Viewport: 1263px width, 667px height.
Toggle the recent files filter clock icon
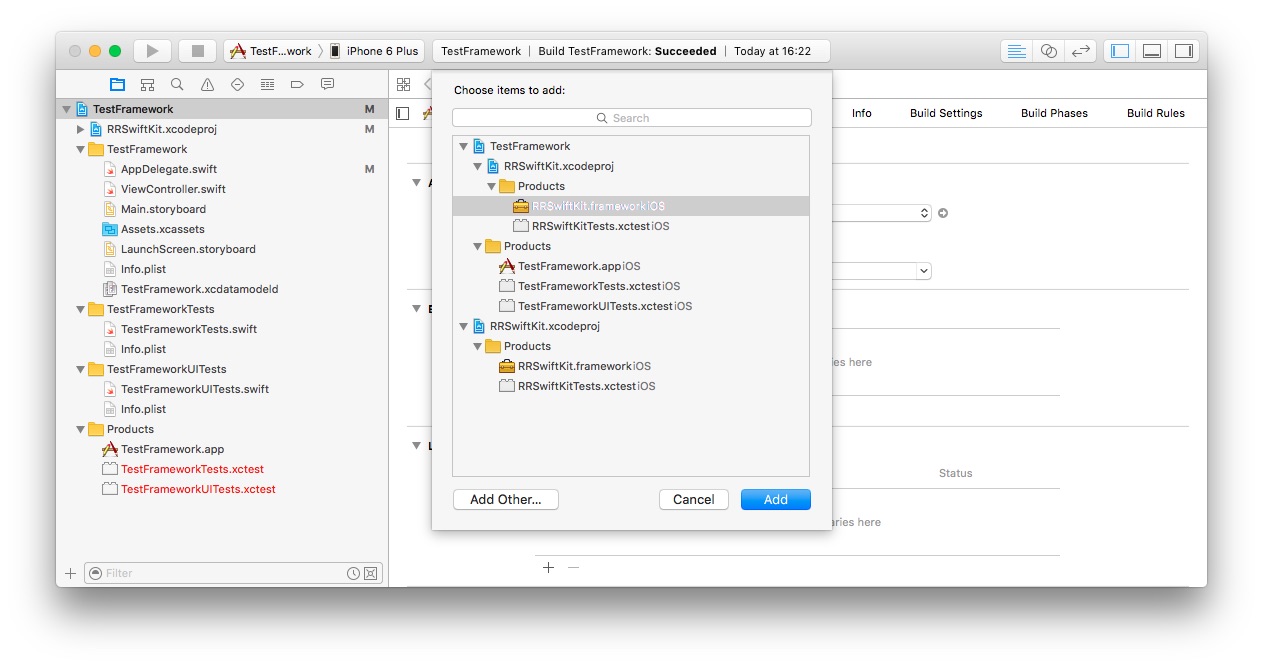(x=353, y=573)
